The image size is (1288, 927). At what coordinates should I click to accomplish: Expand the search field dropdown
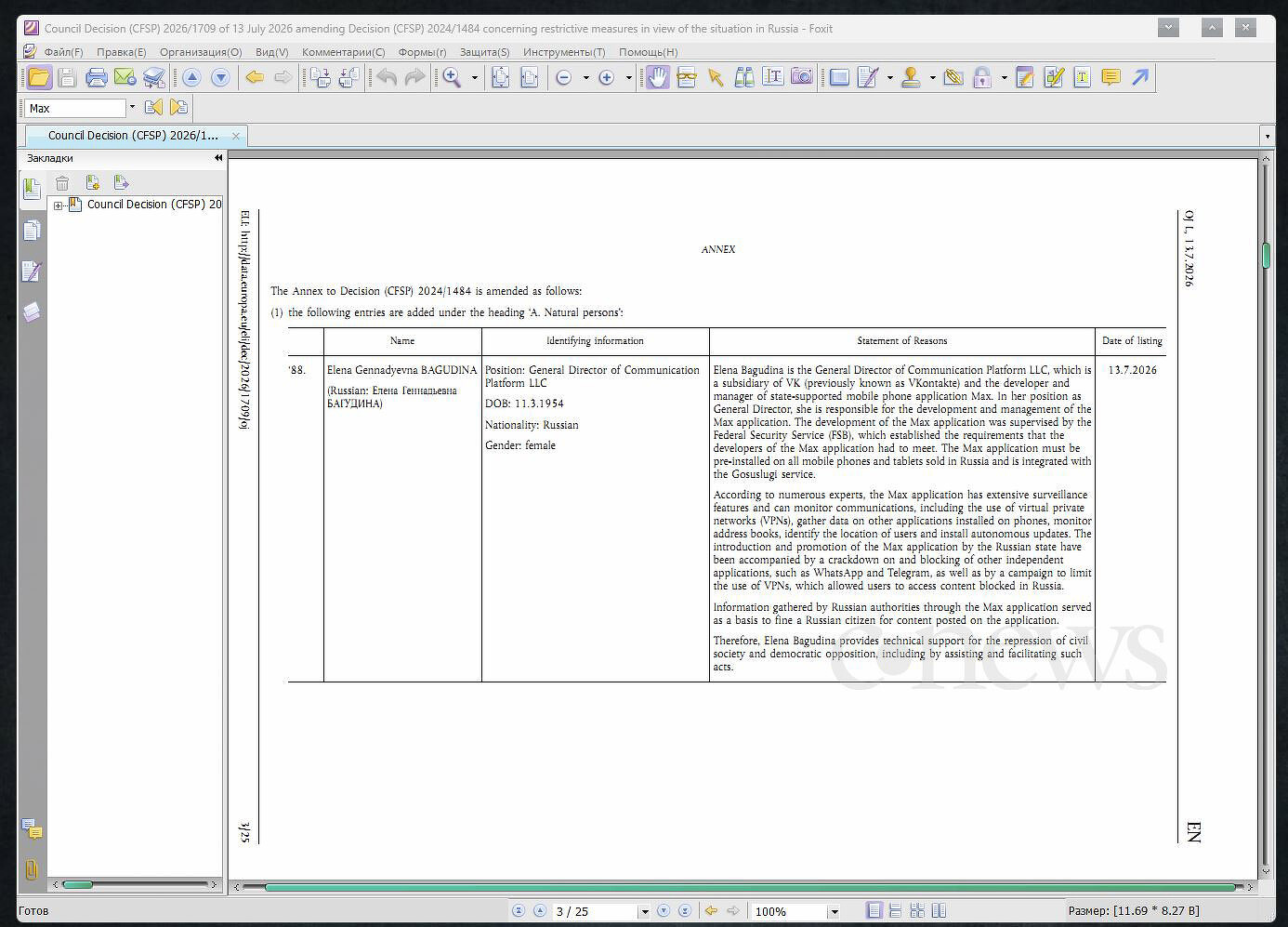point(132,108)
